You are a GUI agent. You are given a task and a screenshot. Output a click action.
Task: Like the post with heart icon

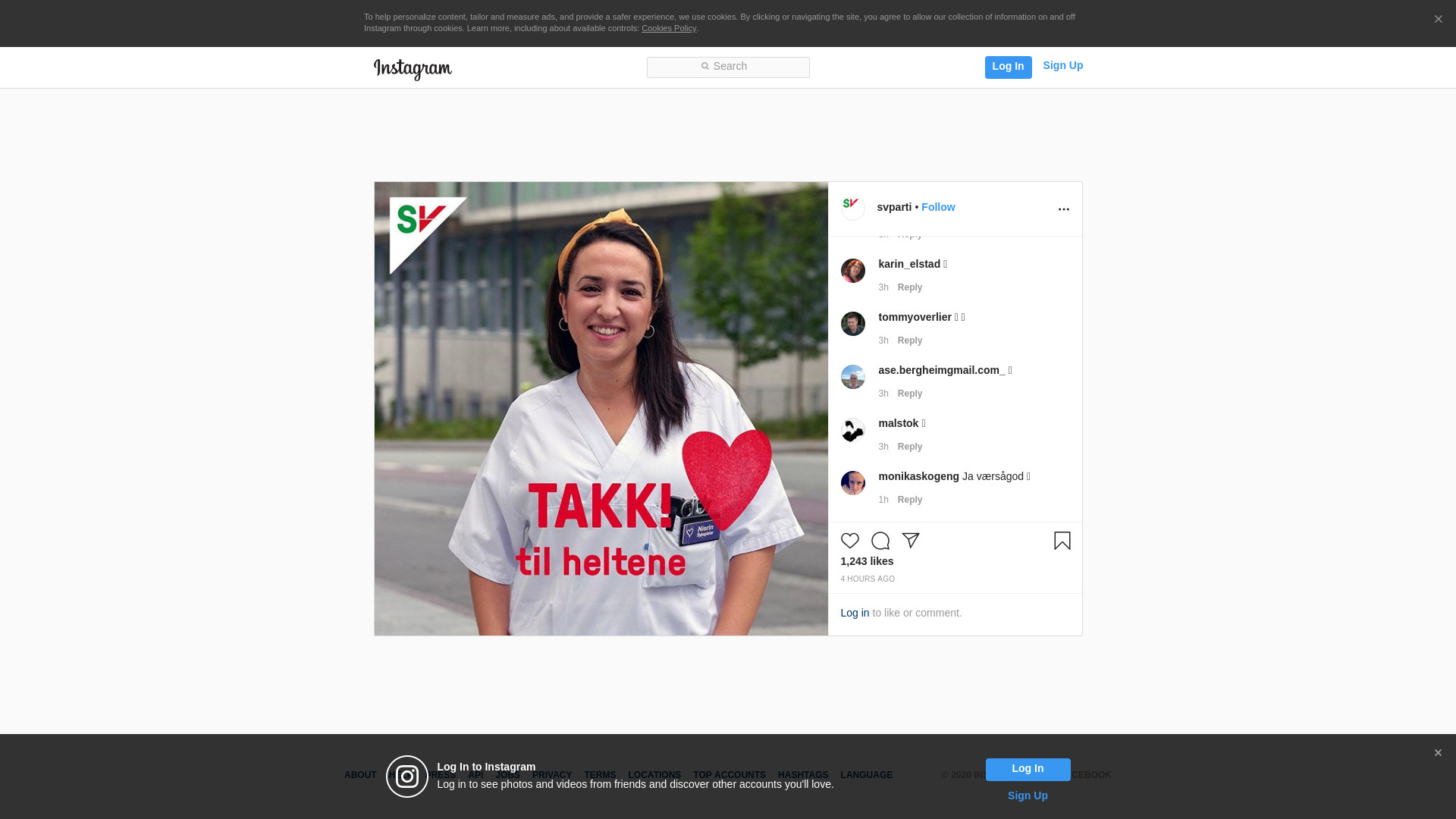click(x=849, y=541)
